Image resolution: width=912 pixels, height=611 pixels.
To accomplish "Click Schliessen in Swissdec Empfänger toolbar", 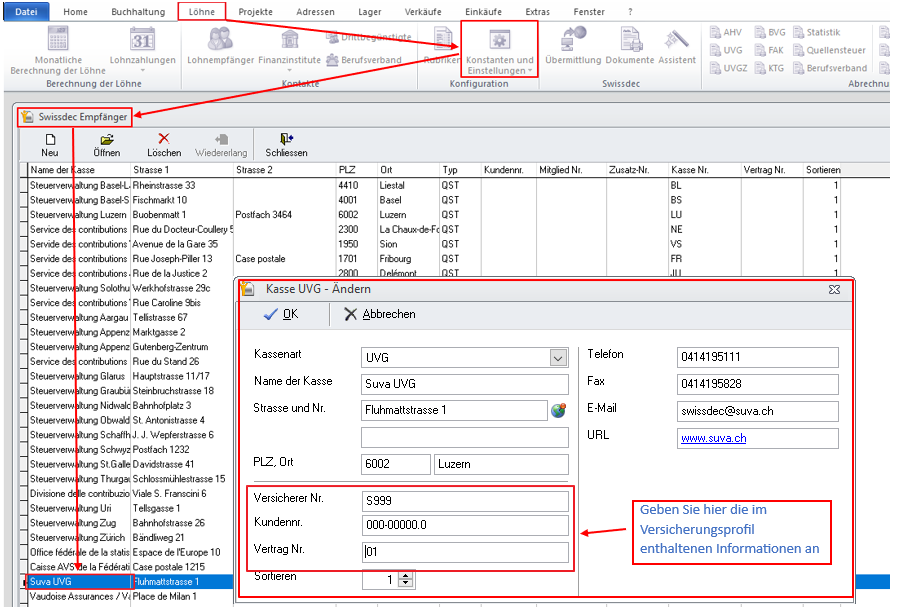I will point(286,145).
